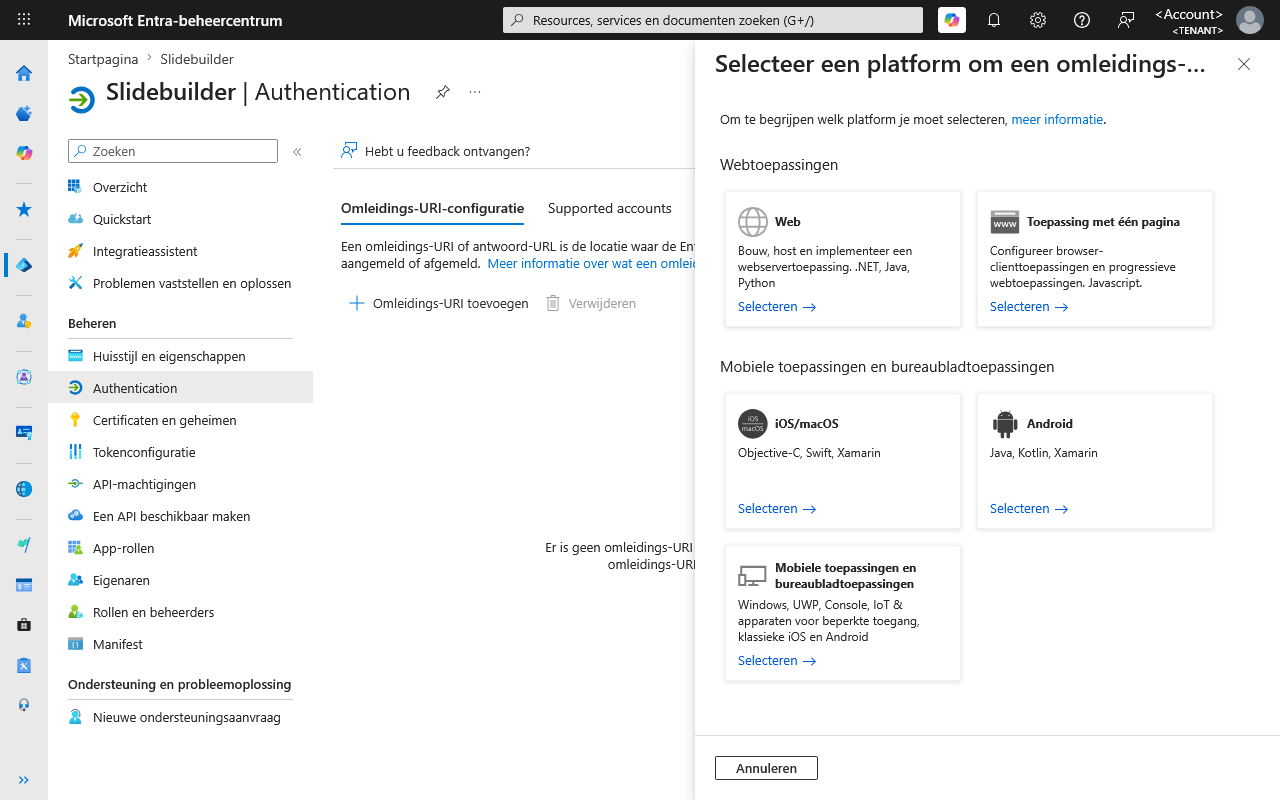Pin the Slidebuilder Authentication page
Viewport: 1280px width, 800px height.
(x=443, y=92)
